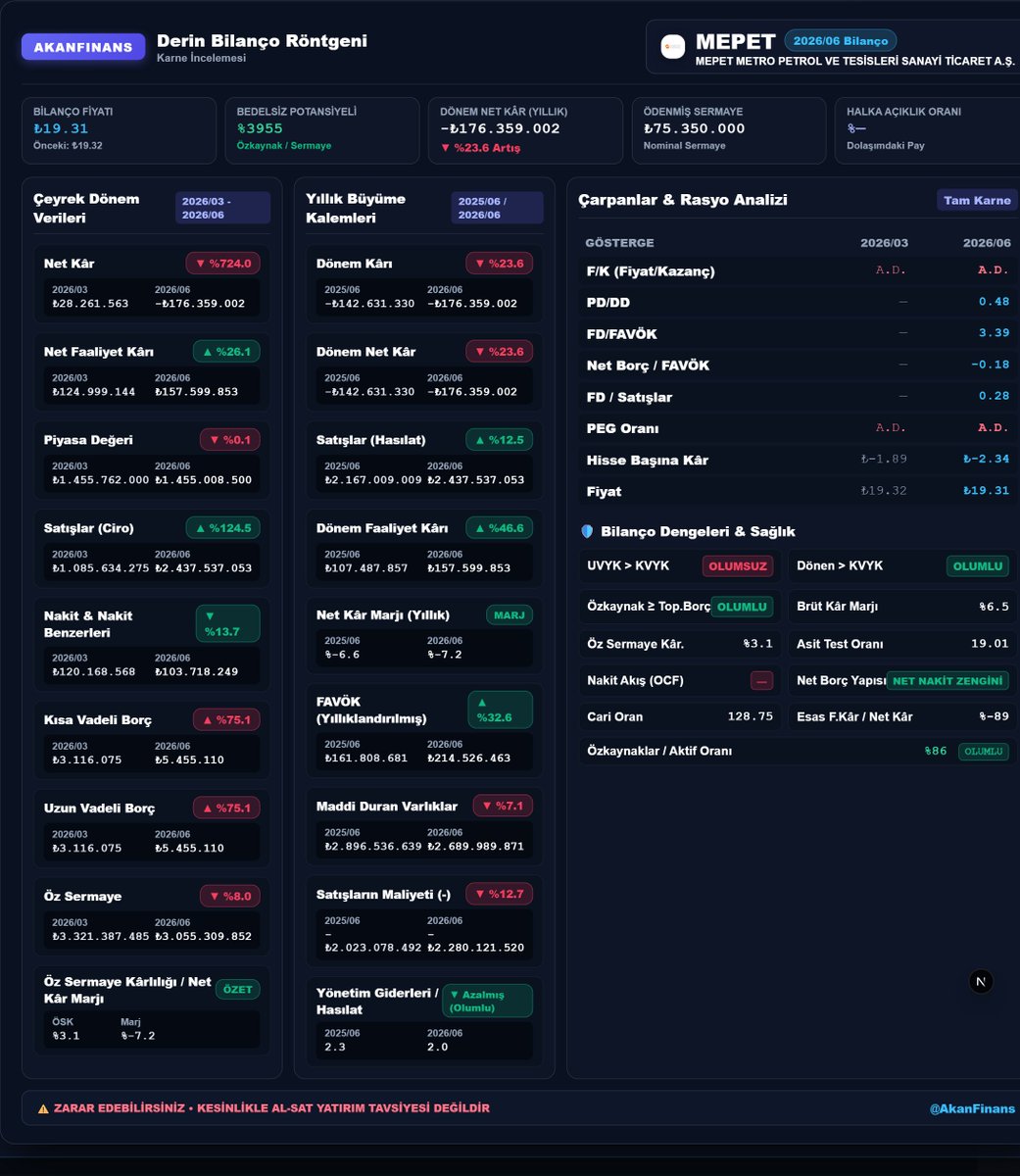Click the ÖDENMİŞ SERMAYE card
The height and width of the screenshot is (1176, 1020).
pos(729,130)
